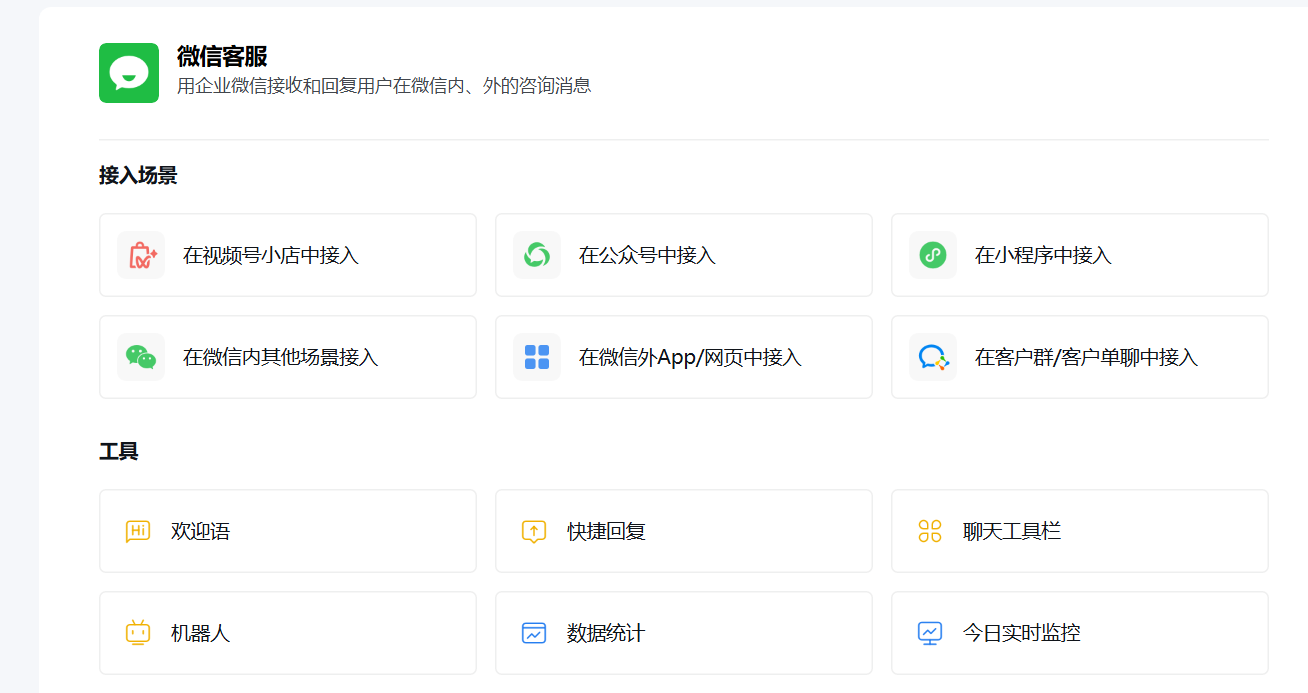
Task: Click the 数据统计 chart icon
Action: point(534,633)
